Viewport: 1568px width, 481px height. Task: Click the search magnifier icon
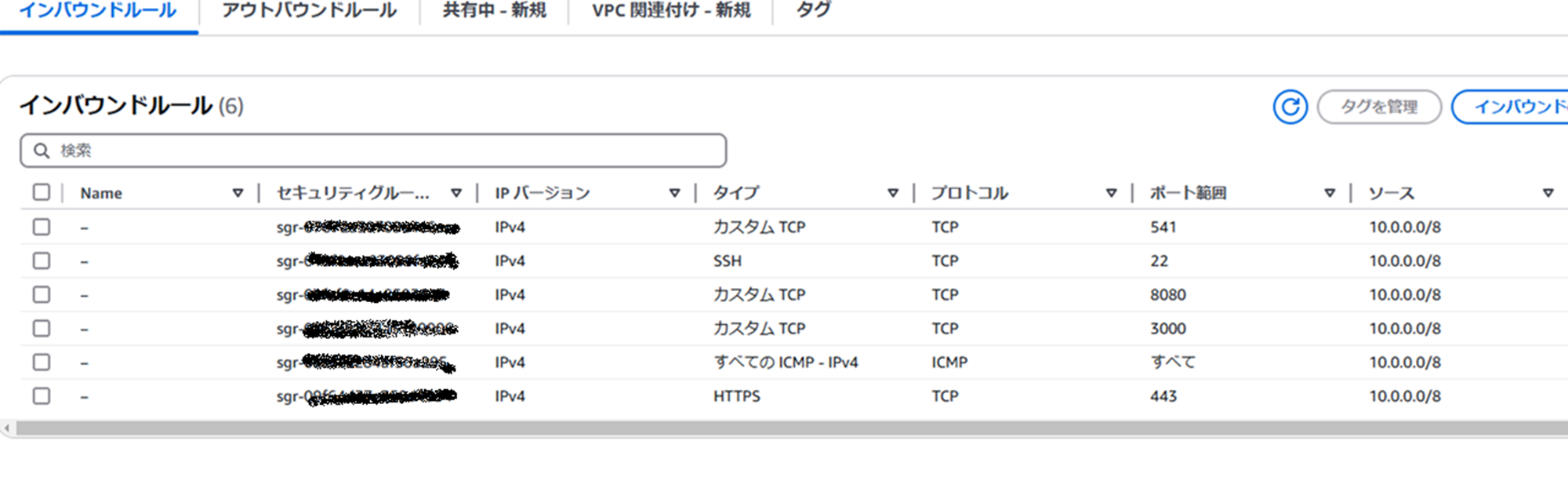[x=42, y=151]
